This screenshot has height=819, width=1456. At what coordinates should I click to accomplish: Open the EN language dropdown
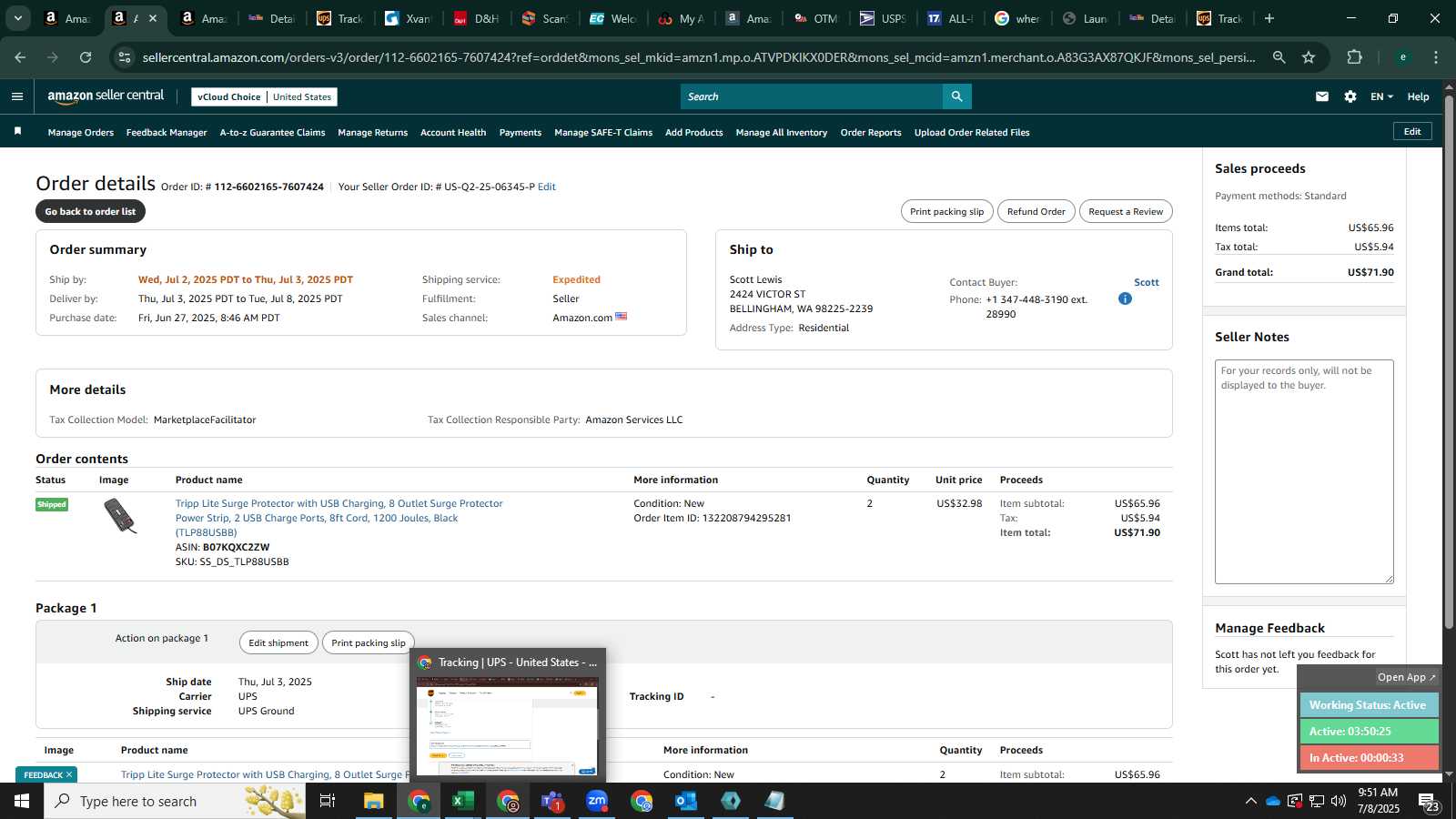pos(1381,96)
